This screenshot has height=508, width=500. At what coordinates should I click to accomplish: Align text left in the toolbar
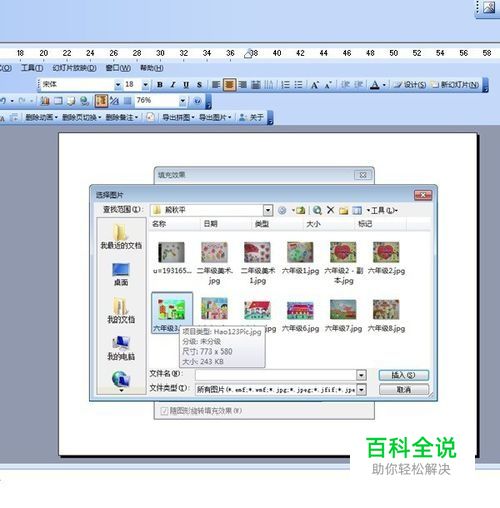(216, 85)
